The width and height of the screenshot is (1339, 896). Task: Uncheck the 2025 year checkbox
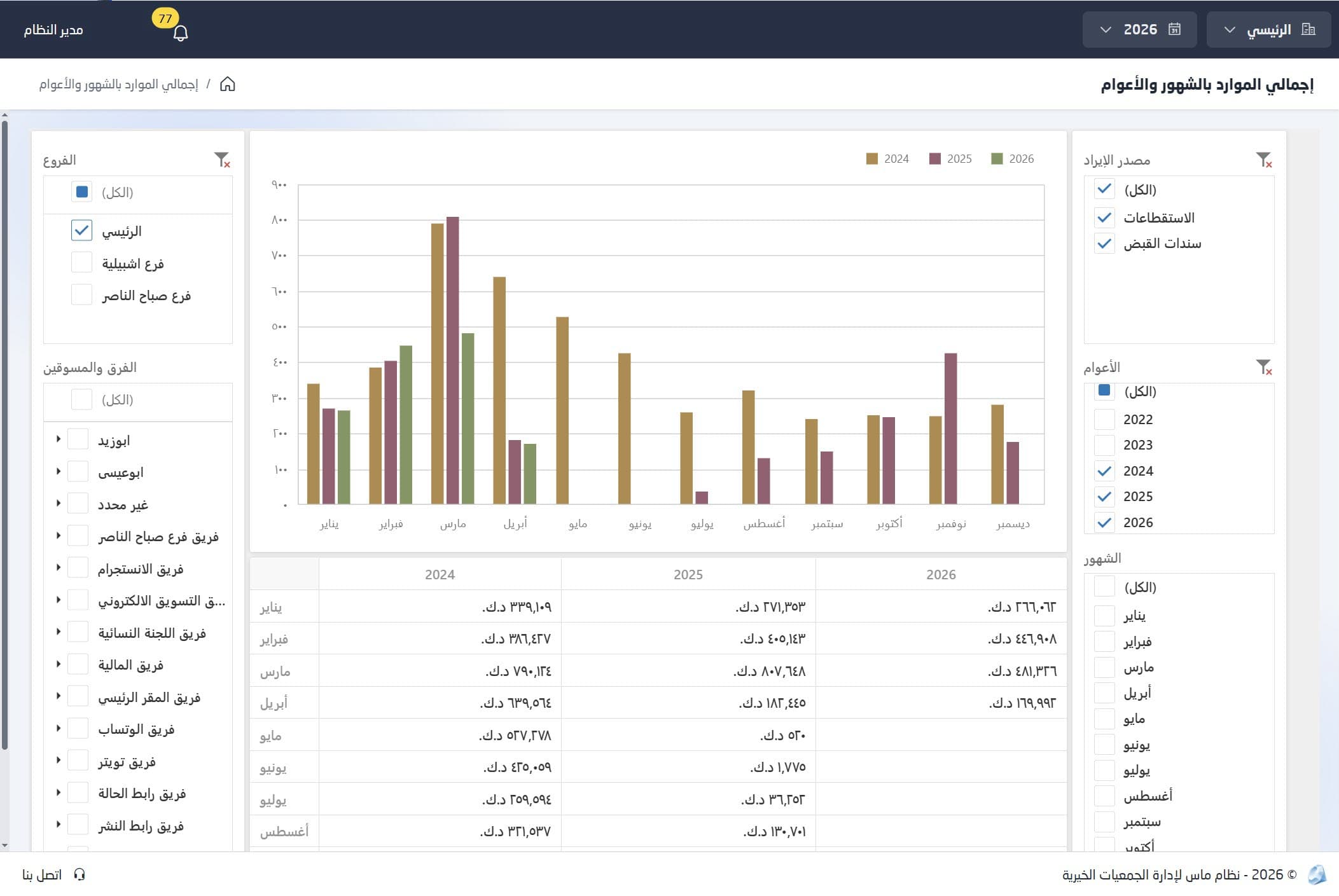(x=1104, y=496)
